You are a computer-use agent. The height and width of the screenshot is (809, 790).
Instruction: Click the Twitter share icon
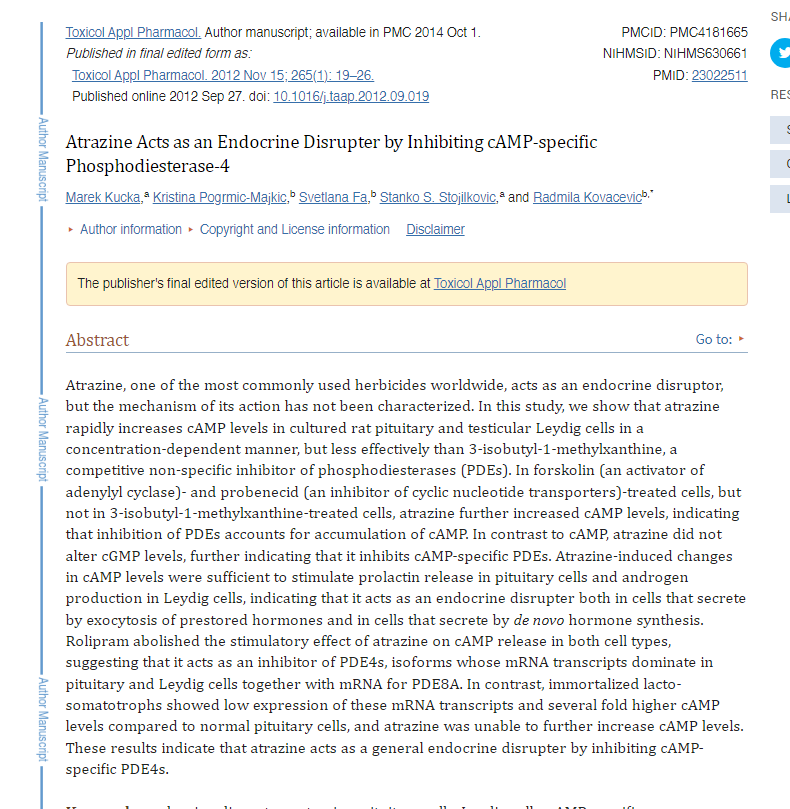pos(781,53)
